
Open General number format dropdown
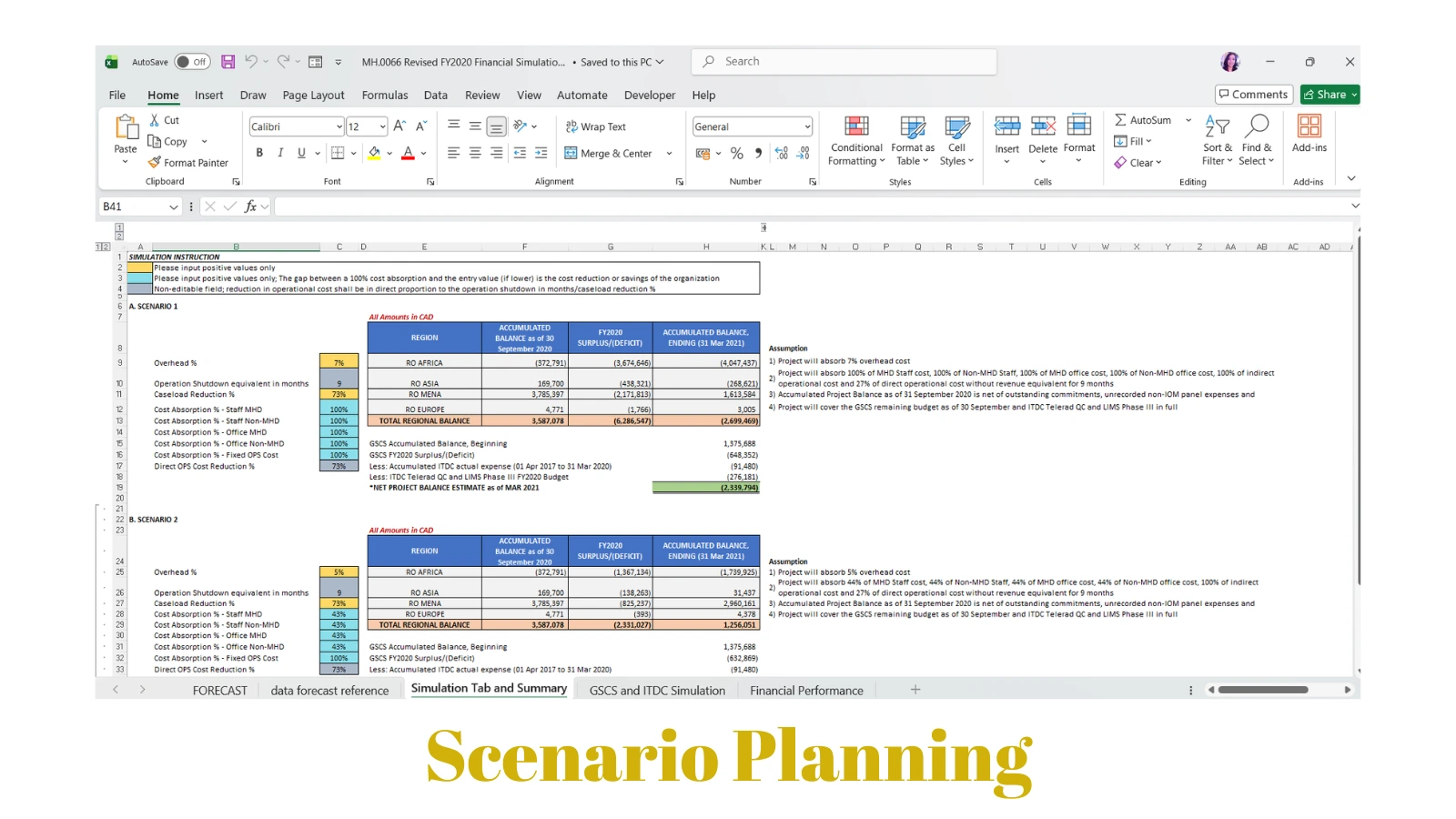[807, 127]
